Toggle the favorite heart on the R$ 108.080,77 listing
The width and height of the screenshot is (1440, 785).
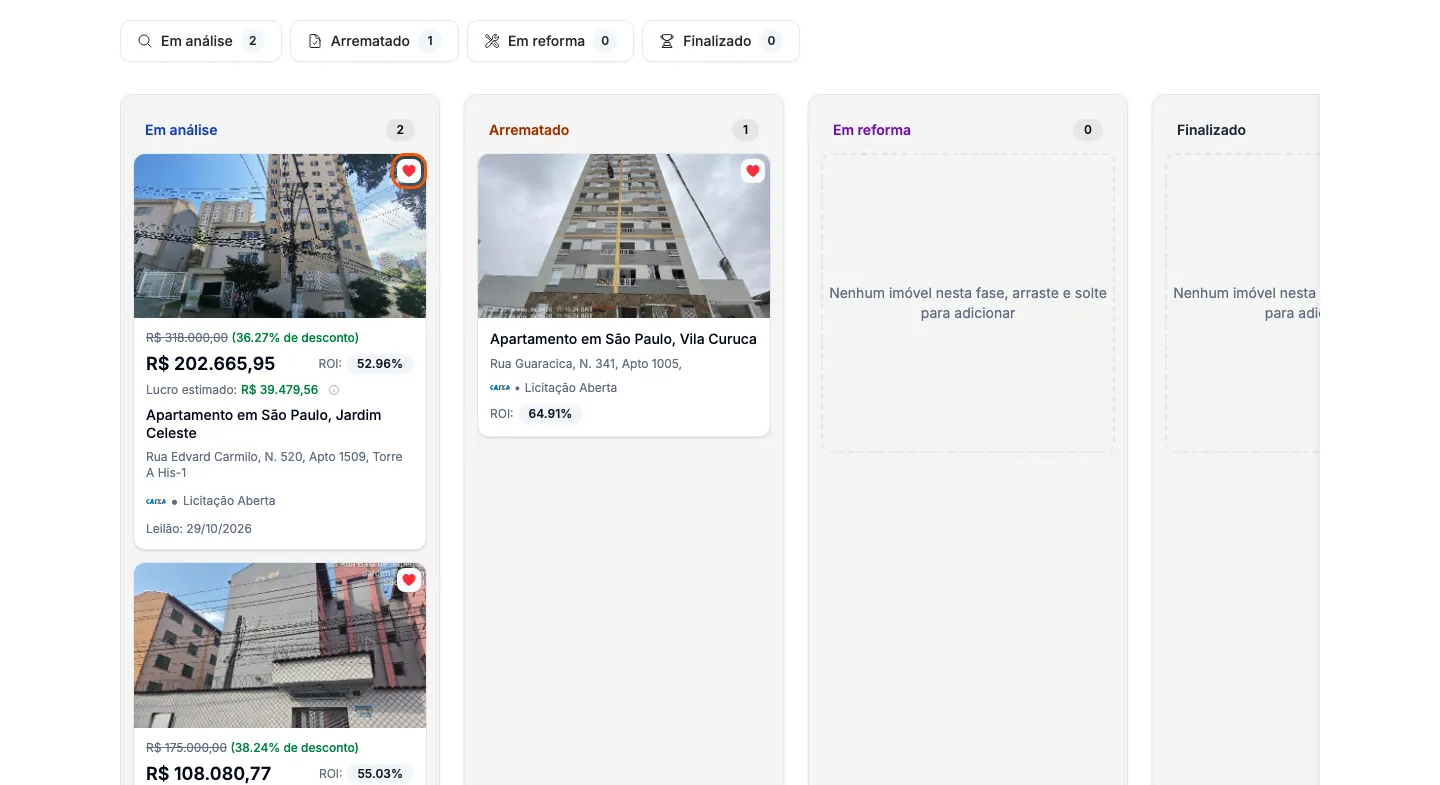tap(409, 580)
